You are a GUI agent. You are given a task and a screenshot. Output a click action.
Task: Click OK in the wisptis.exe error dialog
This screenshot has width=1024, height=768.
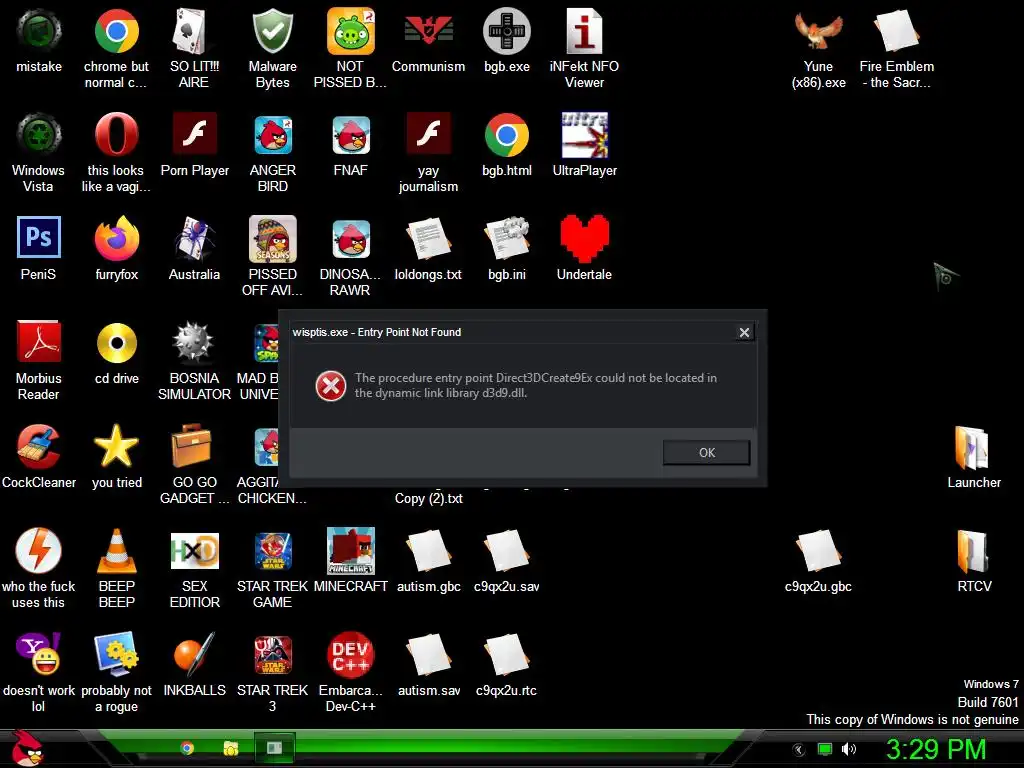706,453
